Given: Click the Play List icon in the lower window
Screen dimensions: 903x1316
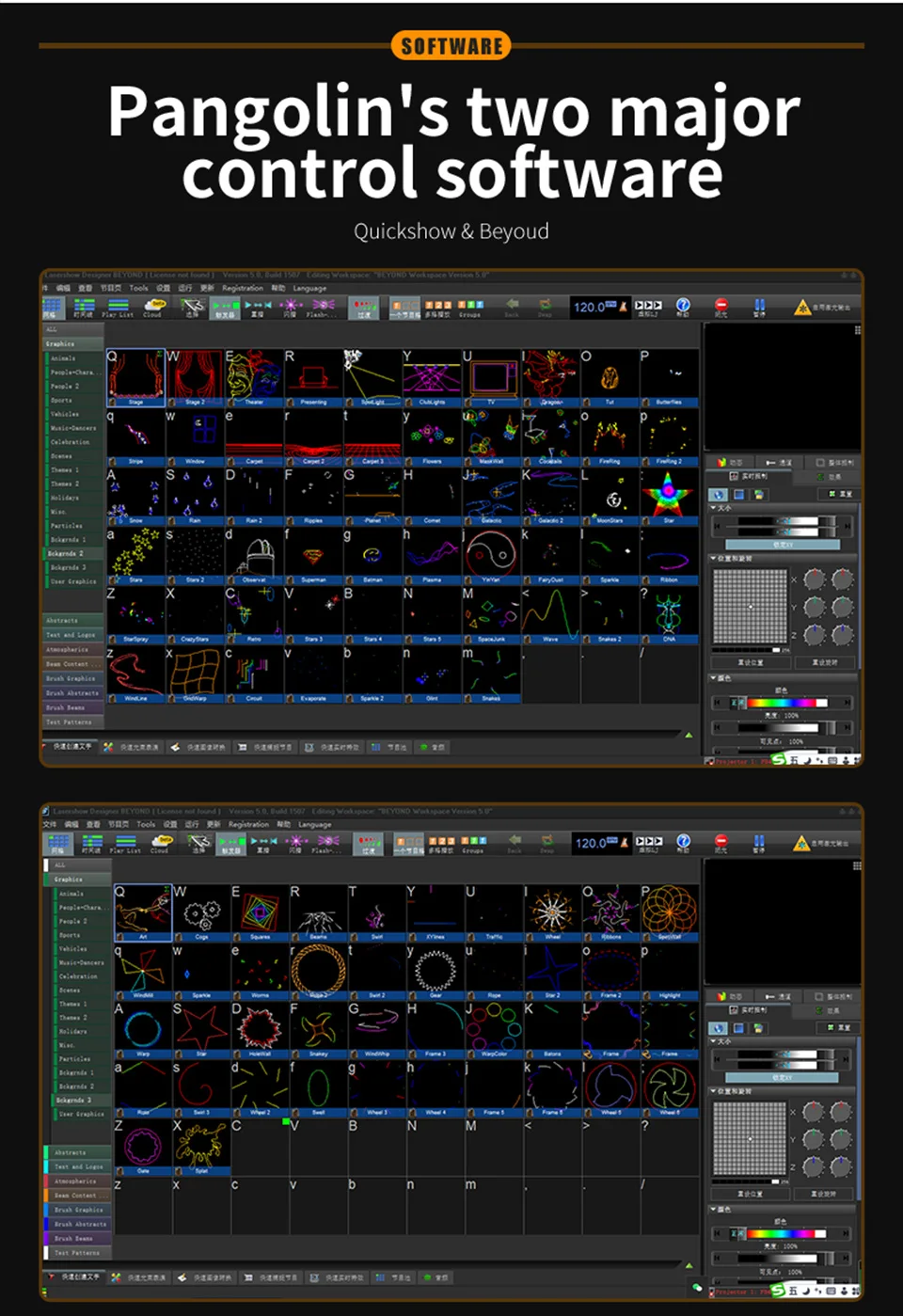Looking at the screenshot, I should (x=123, y=842).
